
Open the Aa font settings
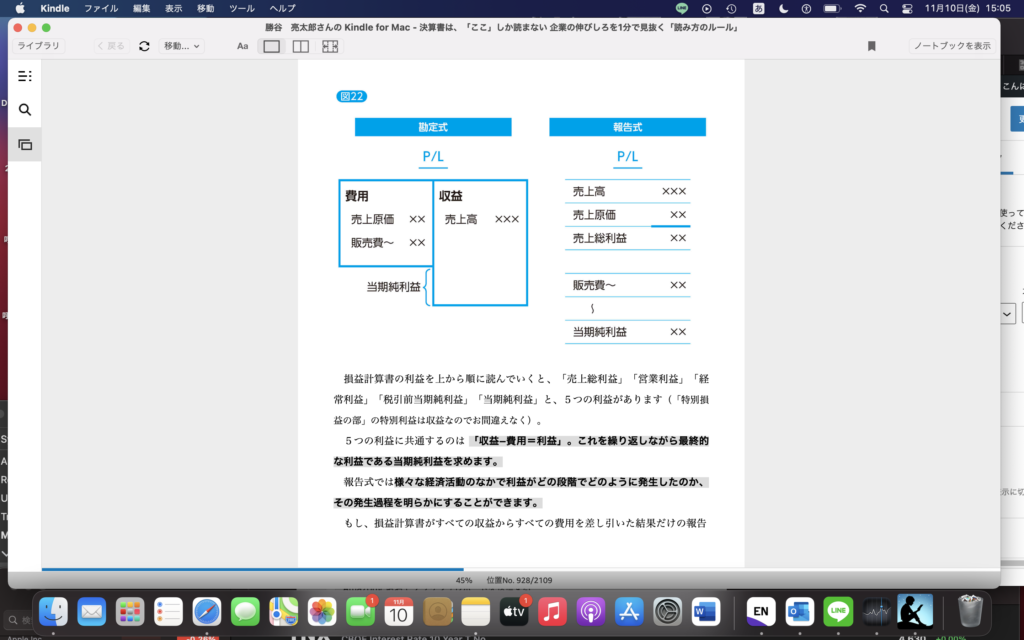tap(242, 46)
